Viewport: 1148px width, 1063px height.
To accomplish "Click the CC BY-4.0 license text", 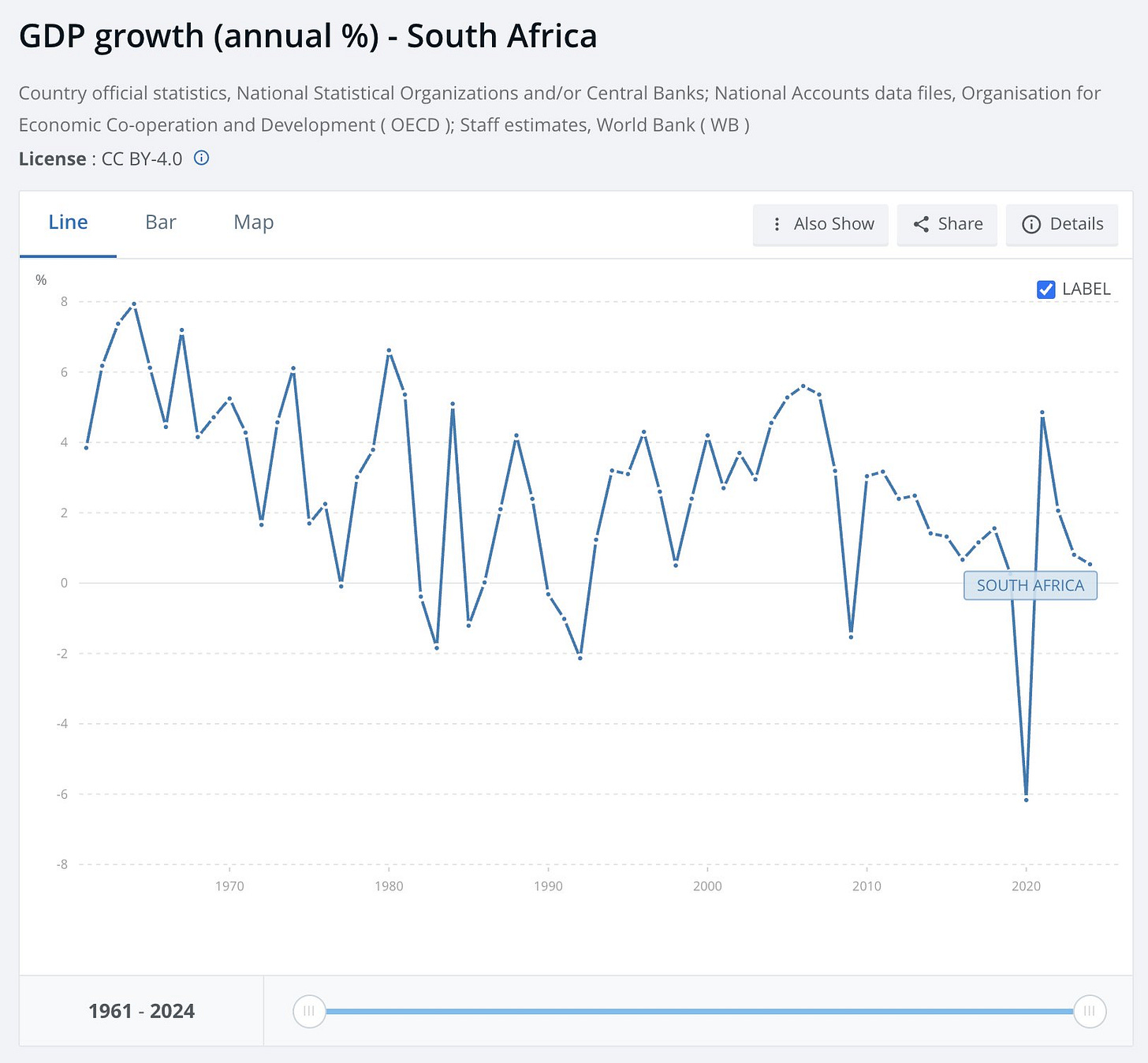I will (142, 159).
